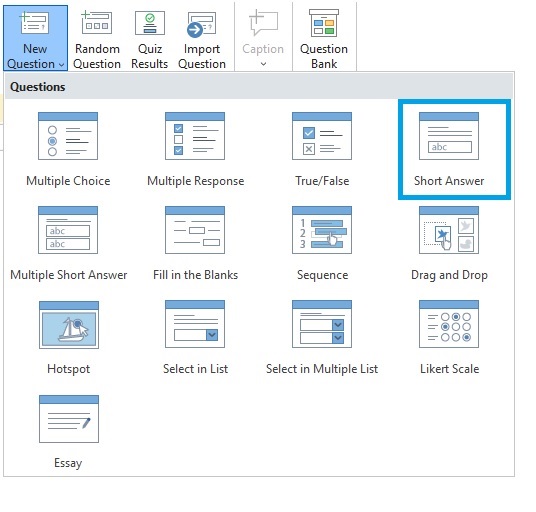Click Import Question in the toolbar
The height and width of the screenshot is (512, 536).
tap(202, 38)
